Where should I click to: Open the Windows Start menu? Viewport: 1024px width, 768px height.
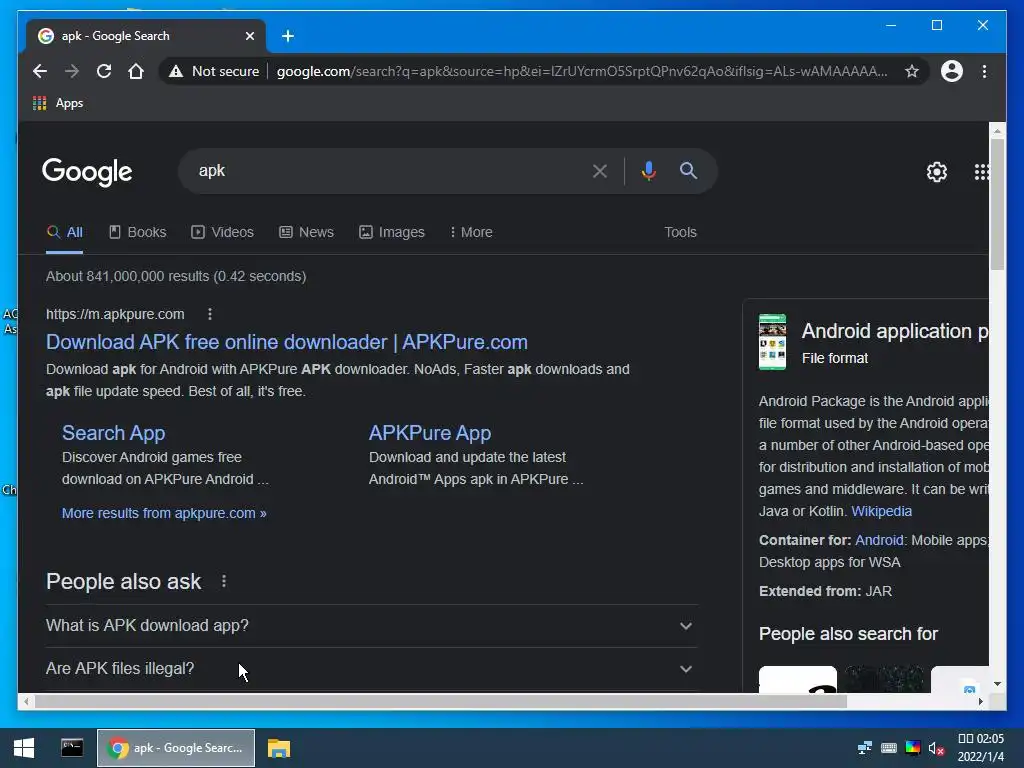pos(24,748)
